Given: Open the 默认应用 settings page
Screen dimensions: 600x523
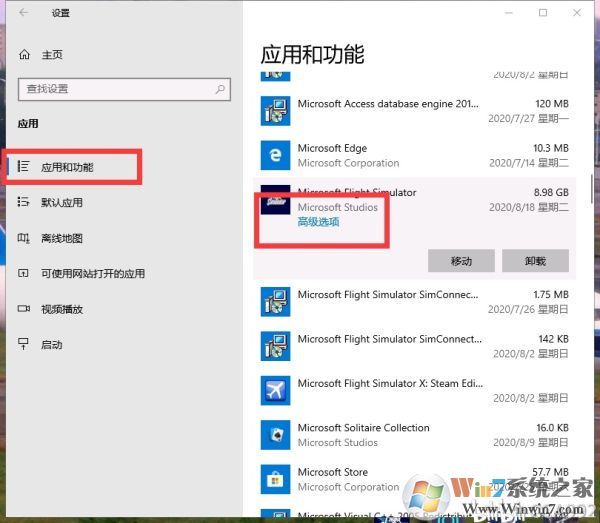Looking at the screenshot, I should [x=62, y=202].
